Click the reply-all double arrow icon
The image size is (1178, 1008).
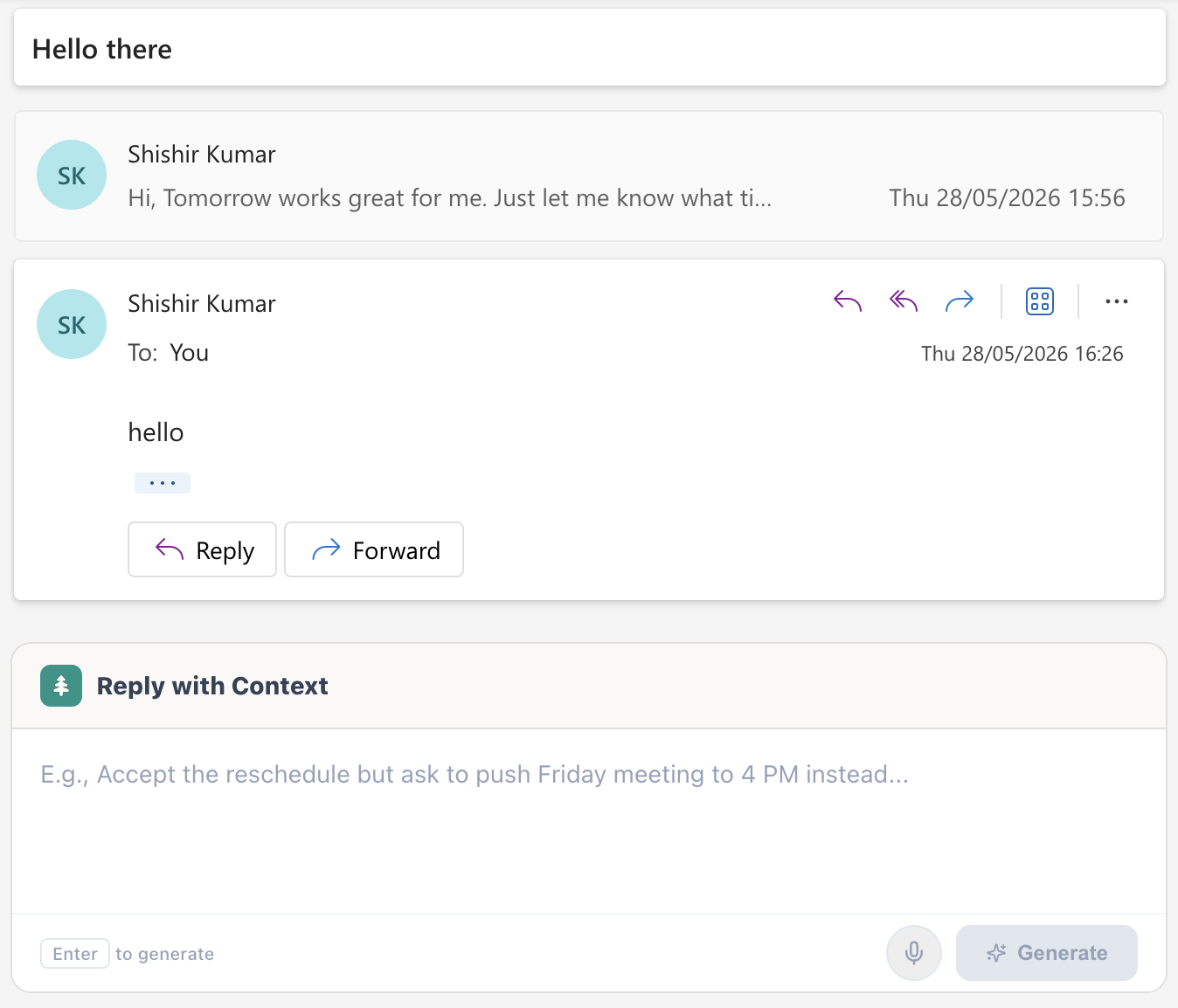[x=904, y=301]
